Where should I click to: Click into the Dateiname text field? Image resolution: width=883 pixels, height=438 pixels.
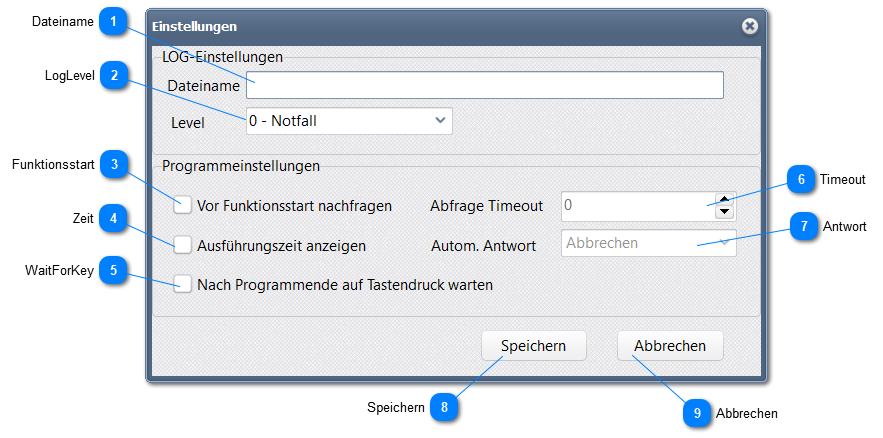pos(485,85)
